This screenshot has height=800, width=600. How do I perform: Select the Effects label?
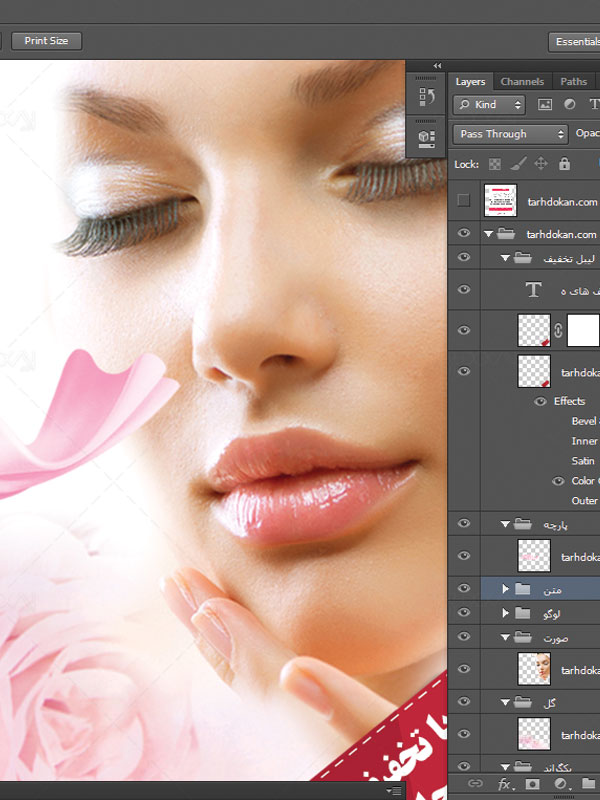click(x=569, y=401)
